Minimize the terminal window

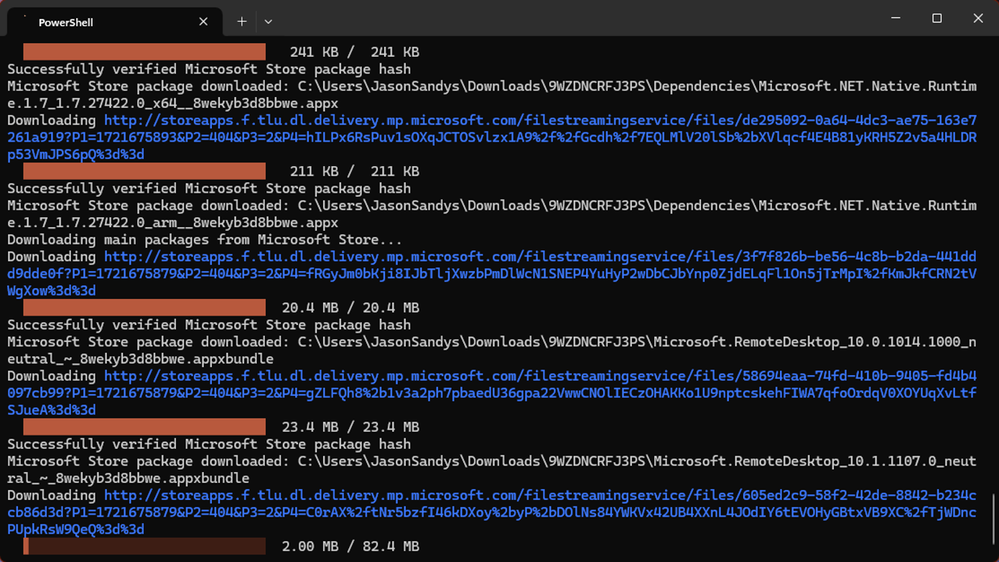coord(895,18)
